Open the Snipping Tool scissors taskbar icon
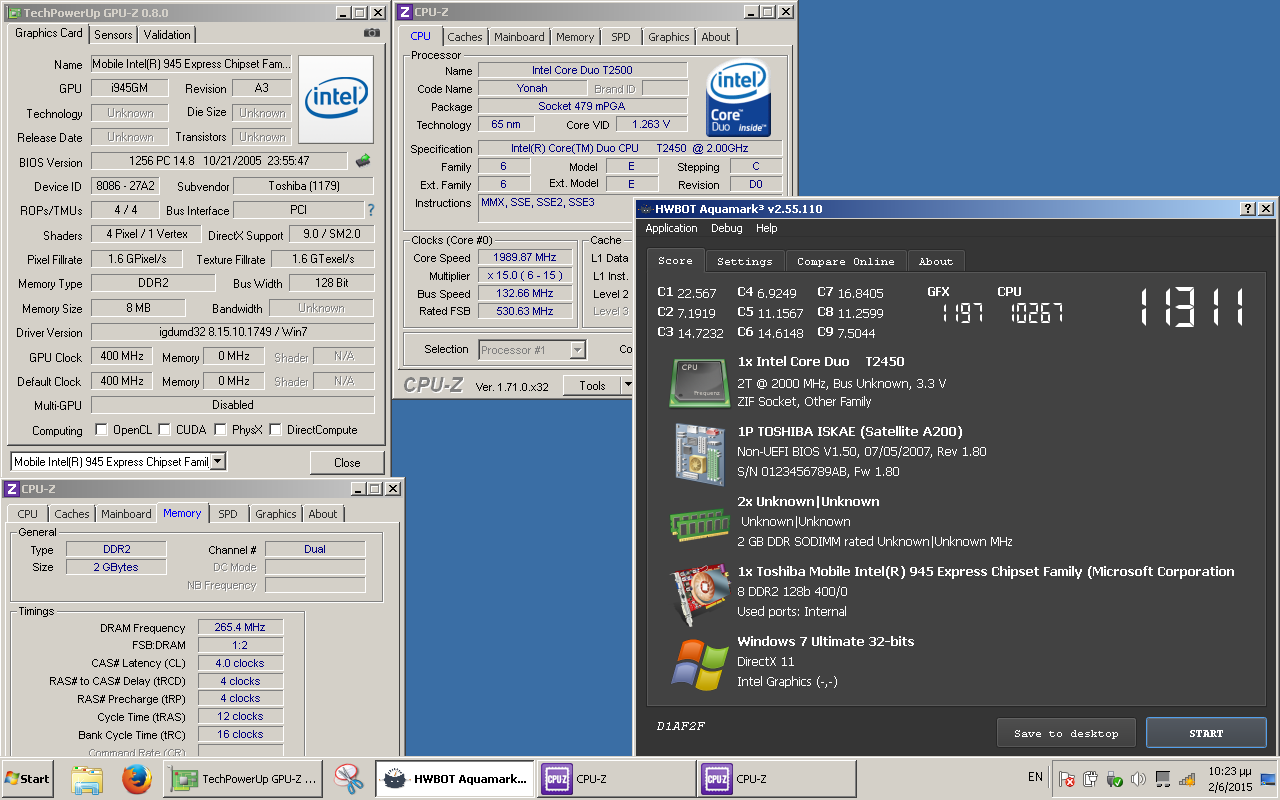 348,779
